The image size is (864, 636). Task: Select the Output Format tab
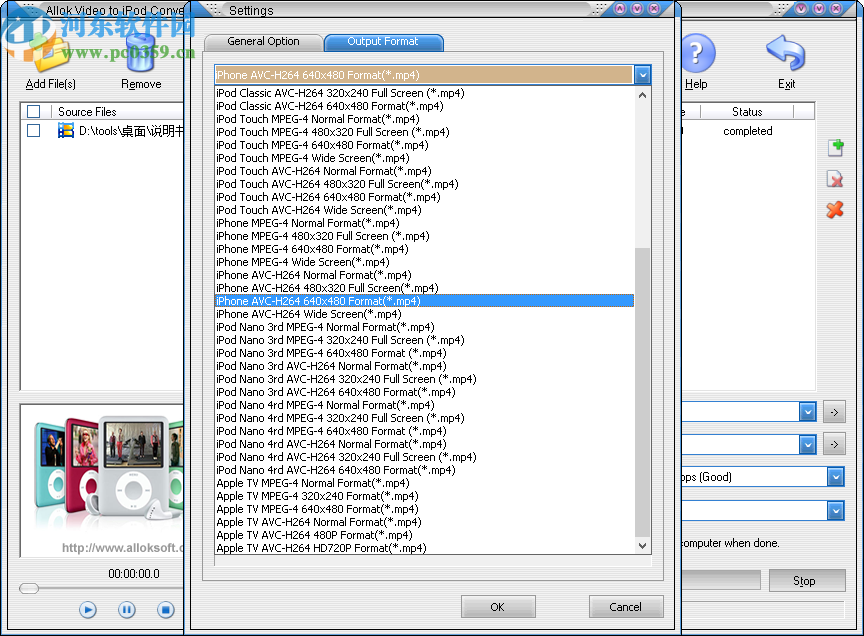[x=383, y=43]
